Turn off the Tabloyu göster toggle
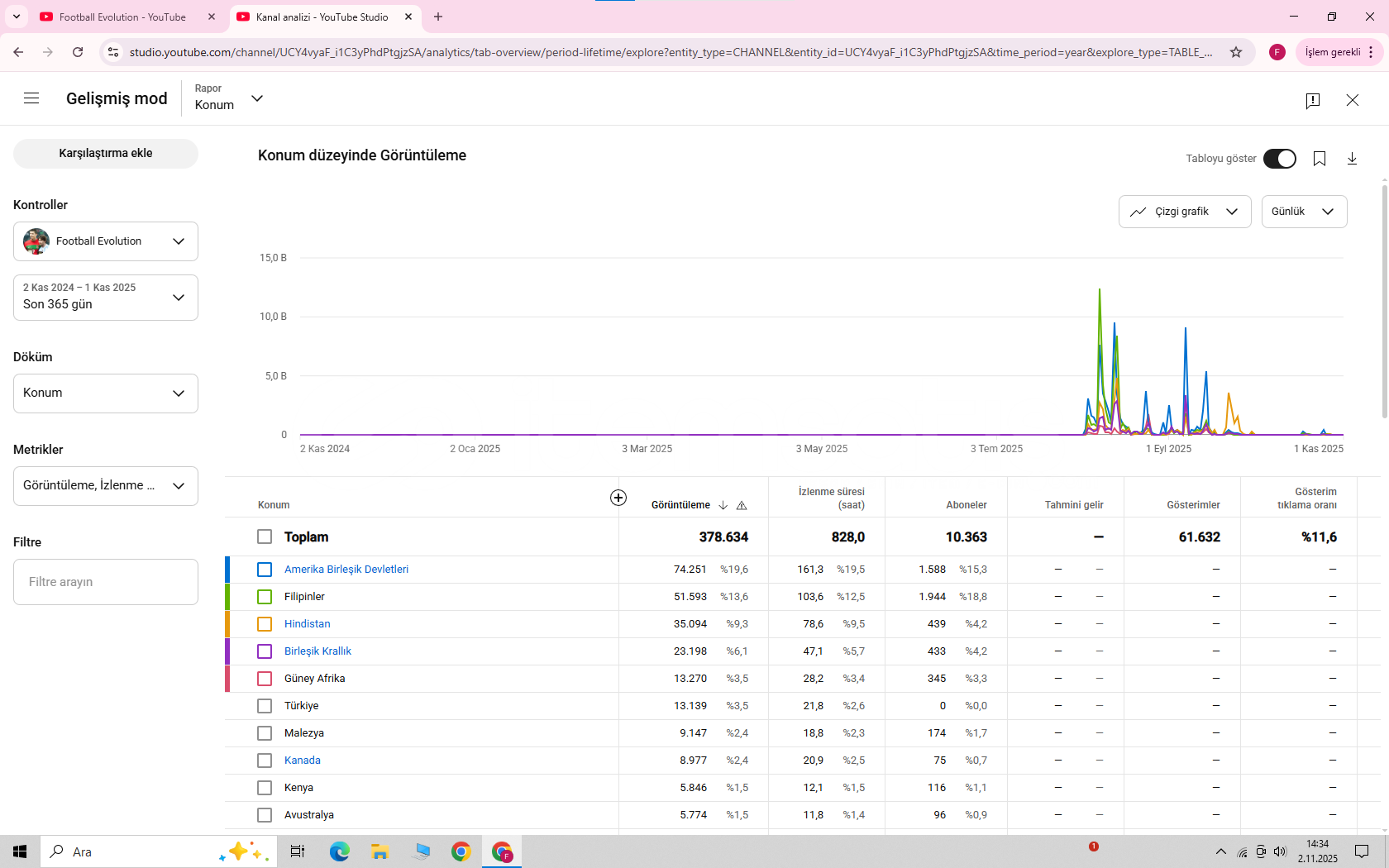Viewport: 1389px width, 868px height. point(1279,159)
